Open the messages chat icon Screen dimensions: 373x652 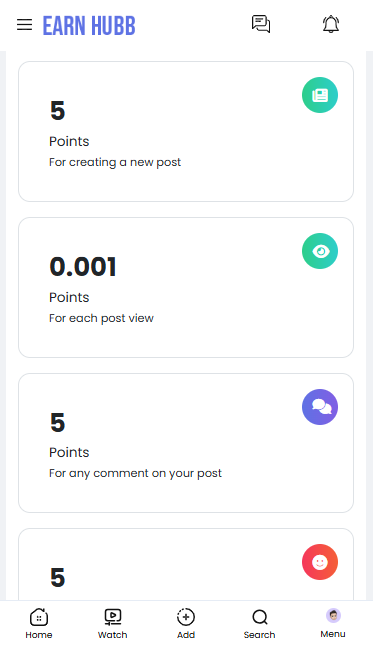click(261, 24)
